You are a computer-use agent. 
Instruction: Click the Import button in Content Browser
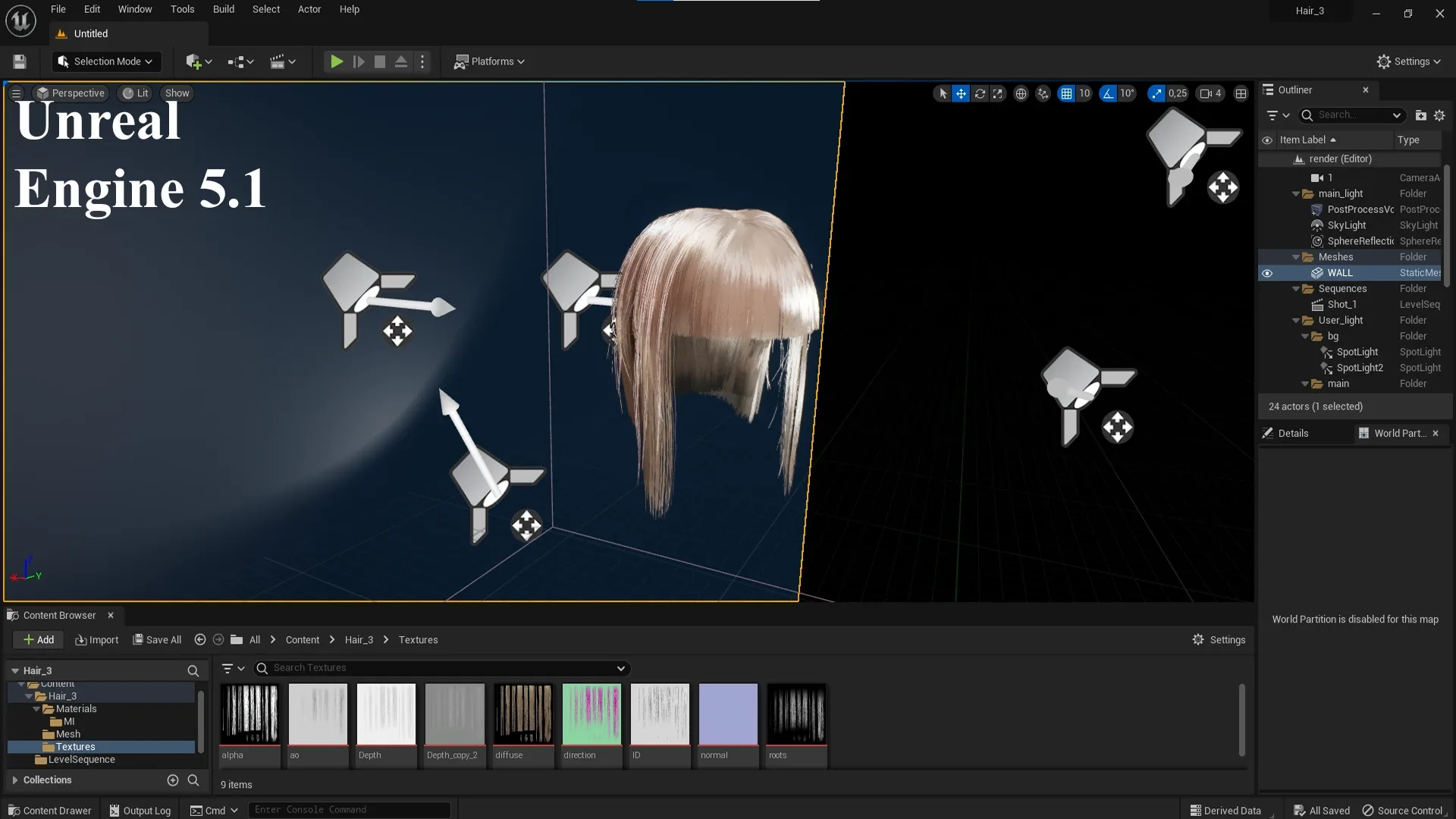pyautogui.click(x=96, y=639)
